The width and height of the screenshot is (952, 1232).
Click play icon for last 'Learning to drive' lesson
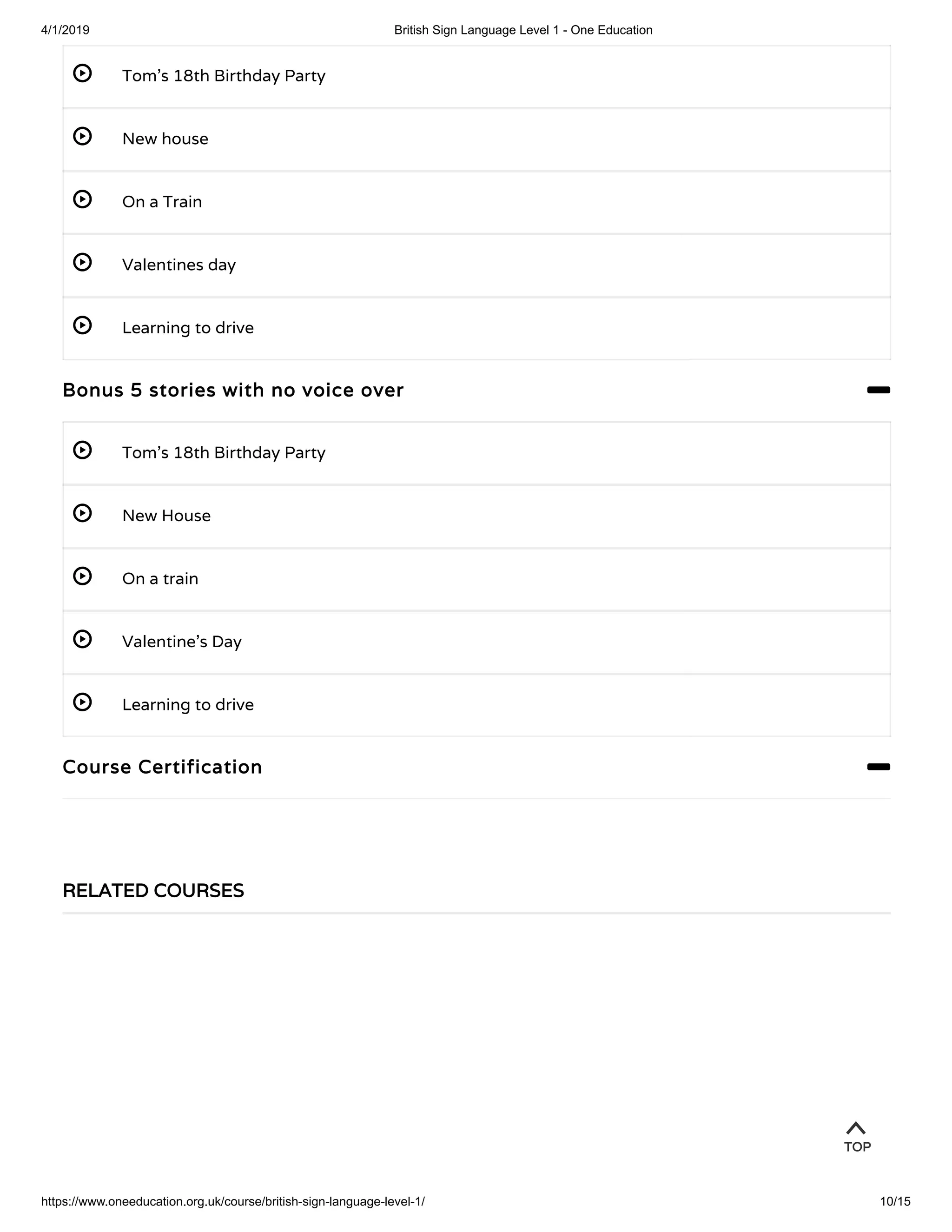pos(82,703)
